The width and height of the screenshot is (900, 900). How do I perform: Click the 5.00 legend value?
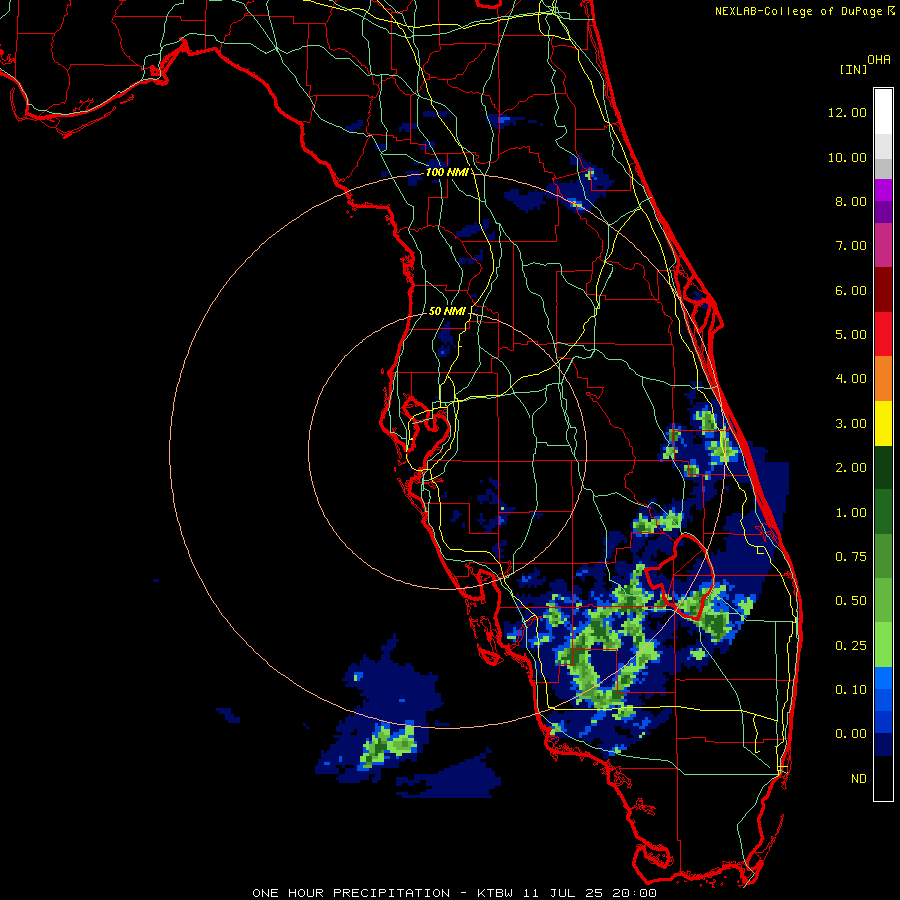(x=851, y=335)
